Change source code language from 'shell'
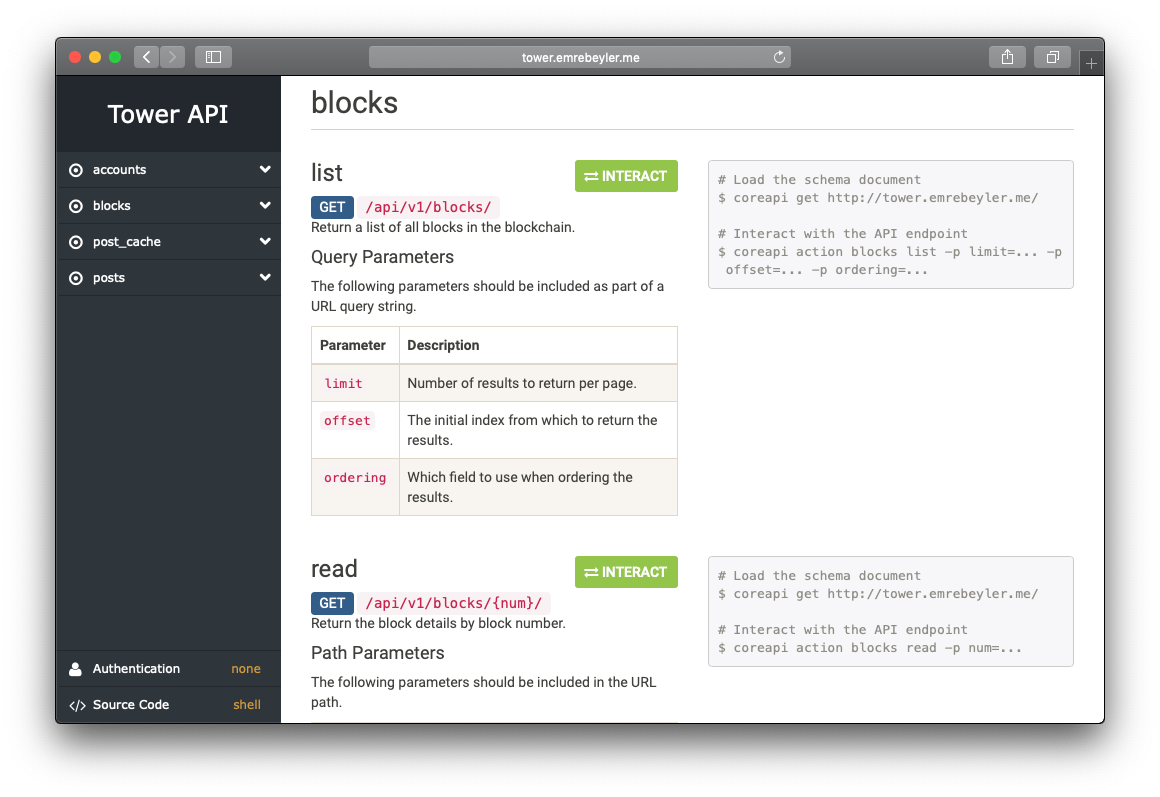 247,704
